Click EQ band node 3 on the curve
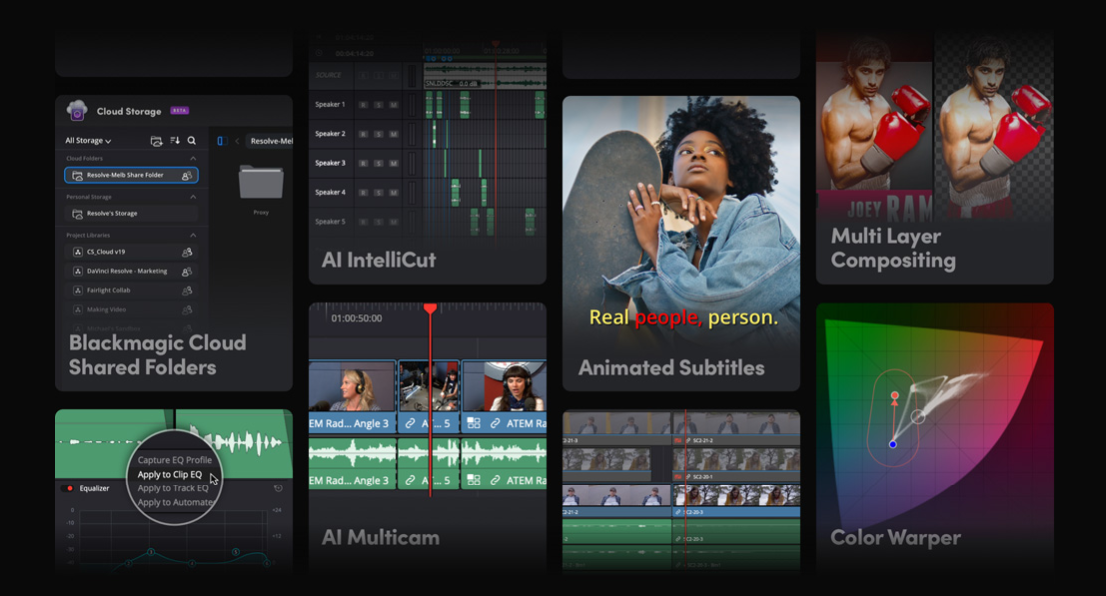The width and height of the screenshot is (1106, 596). (150, 552)
